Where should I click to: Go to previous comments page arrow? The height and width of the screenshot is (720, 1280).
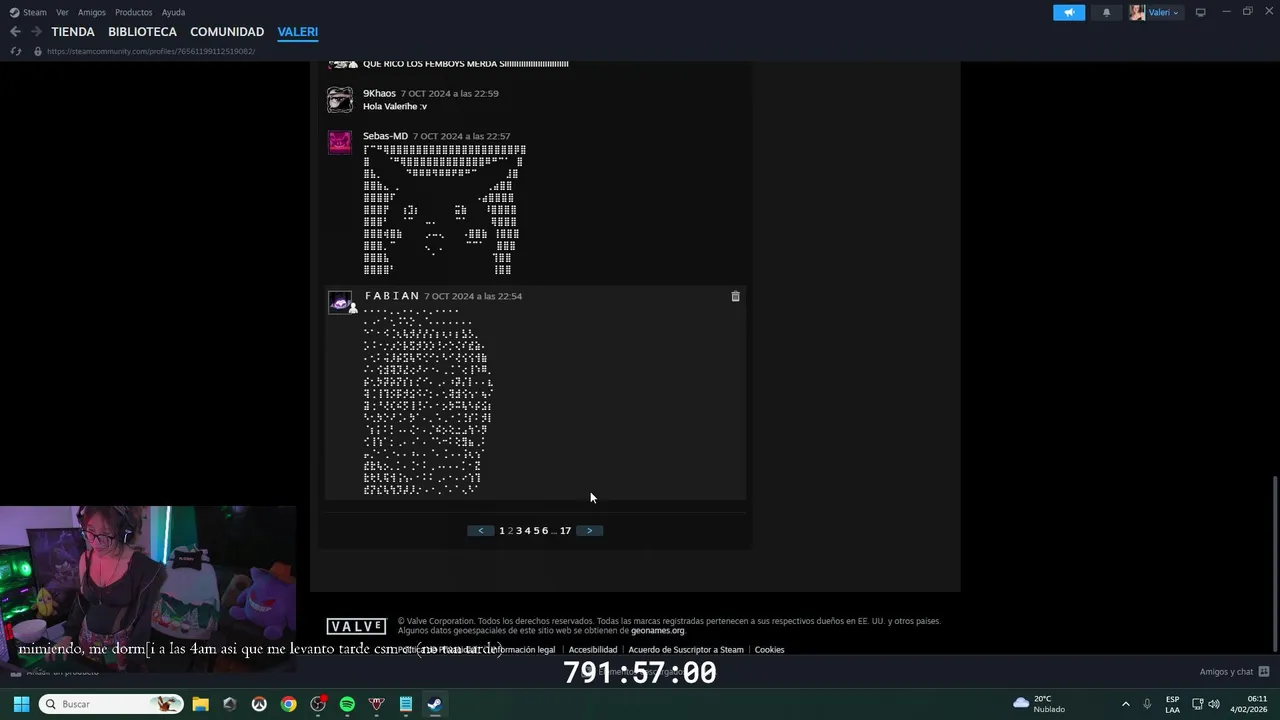pos(480,531)
